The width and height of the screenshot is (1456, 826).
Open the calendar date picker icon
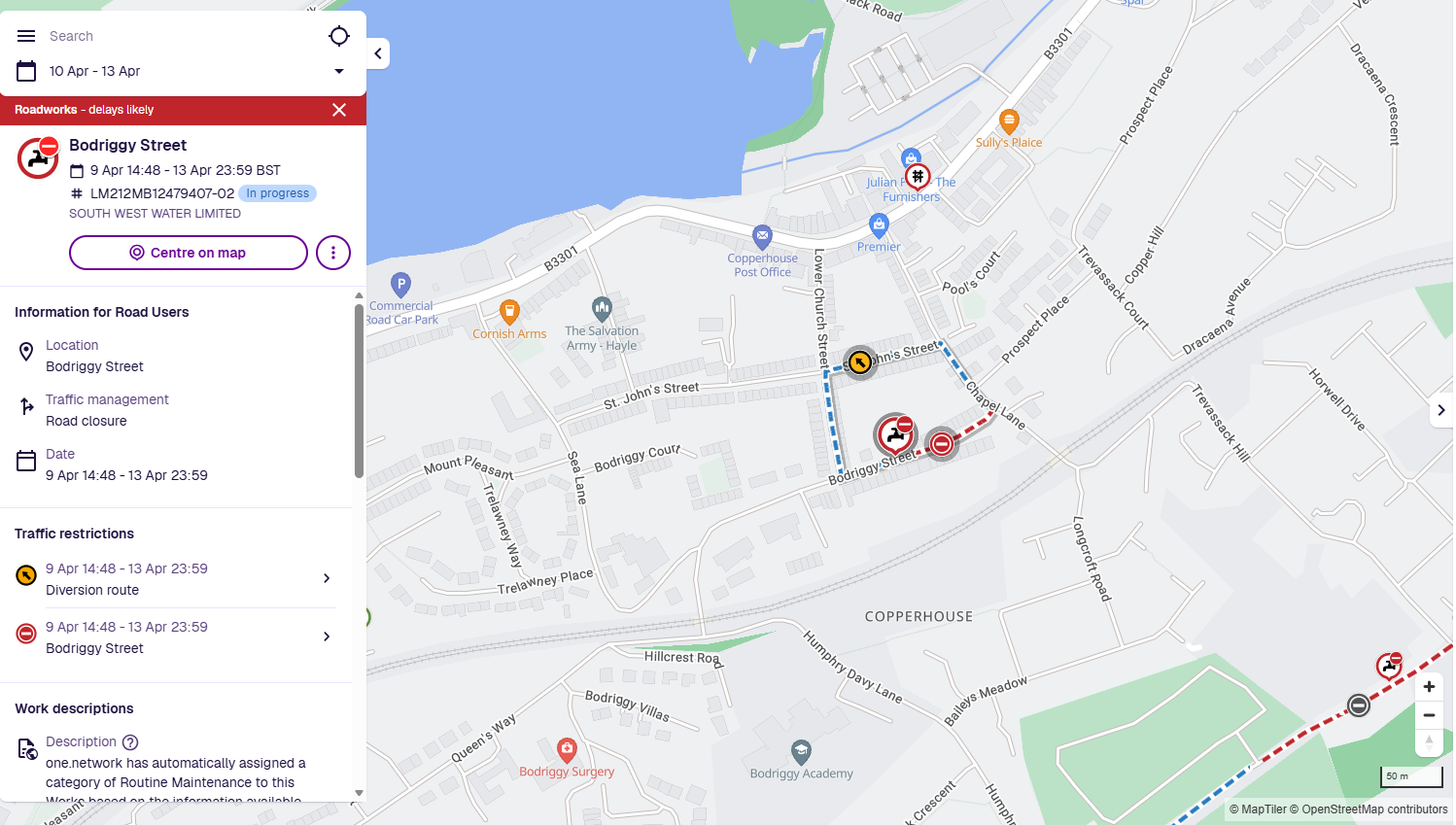point(26,71)
